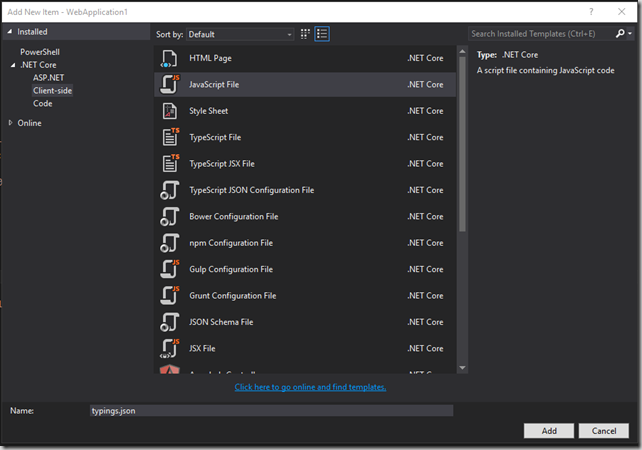Image resolution: width=642 pixels, height=450 pixels.
Task: Select the .NET Core tree label
Action: pyautogui.click(x=38, y=65)
